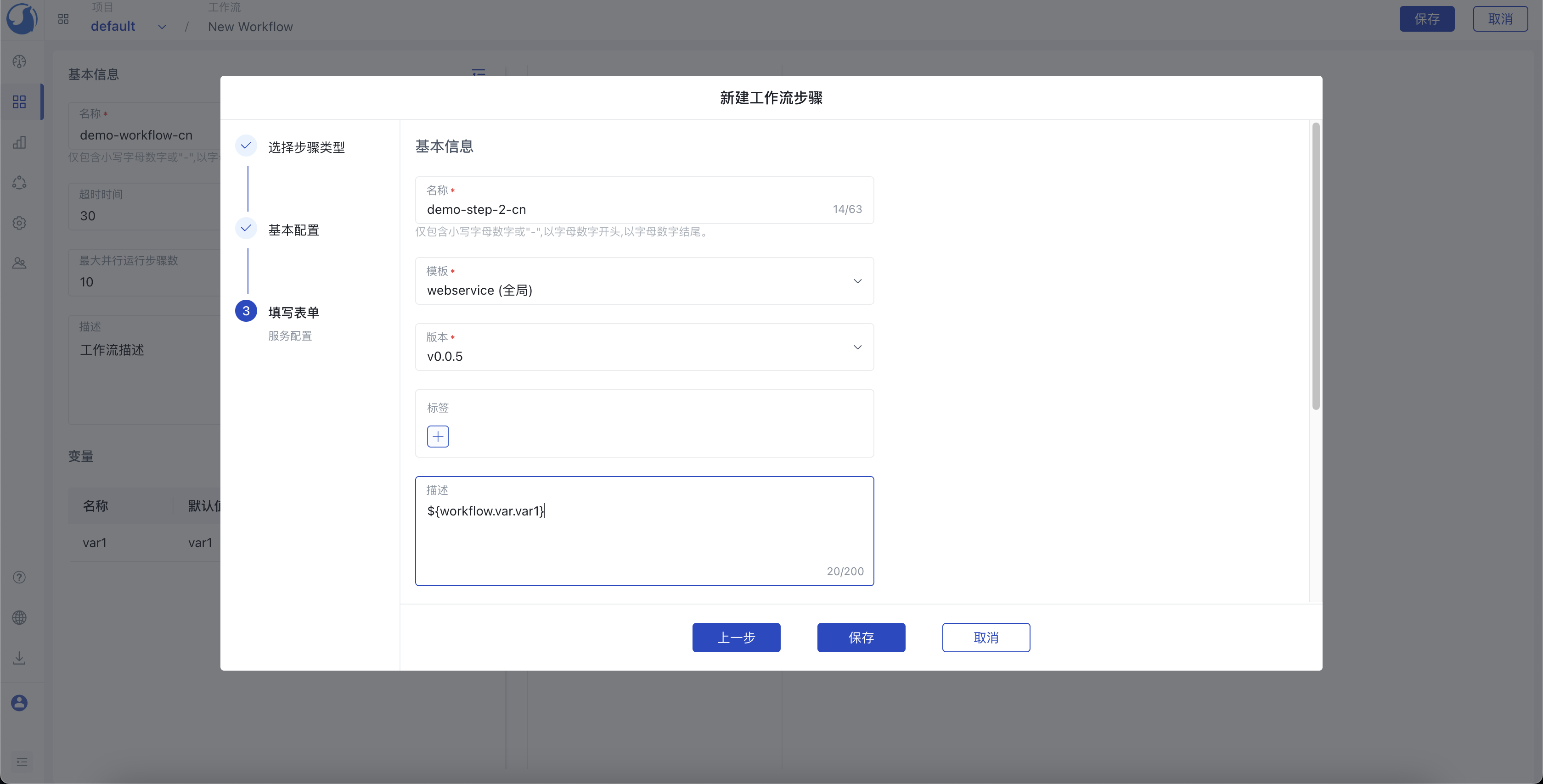Go to step 选择步骤类型

(307, 147)
